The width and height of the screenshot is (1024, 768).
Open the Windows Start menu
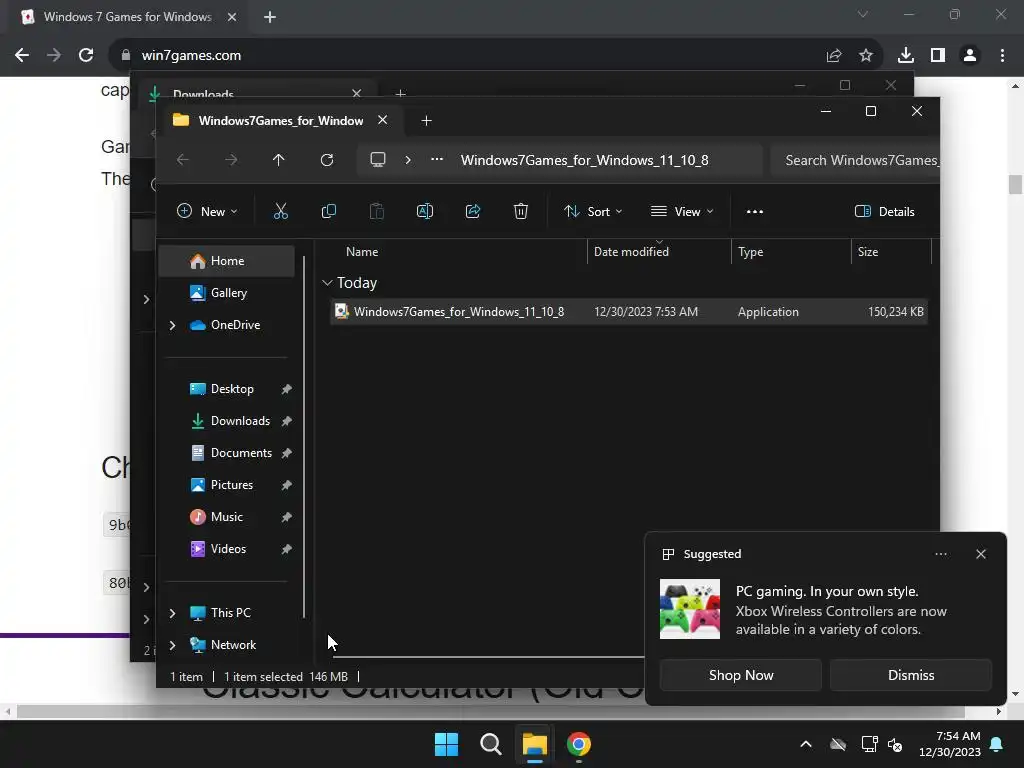(x=447, y=744)
